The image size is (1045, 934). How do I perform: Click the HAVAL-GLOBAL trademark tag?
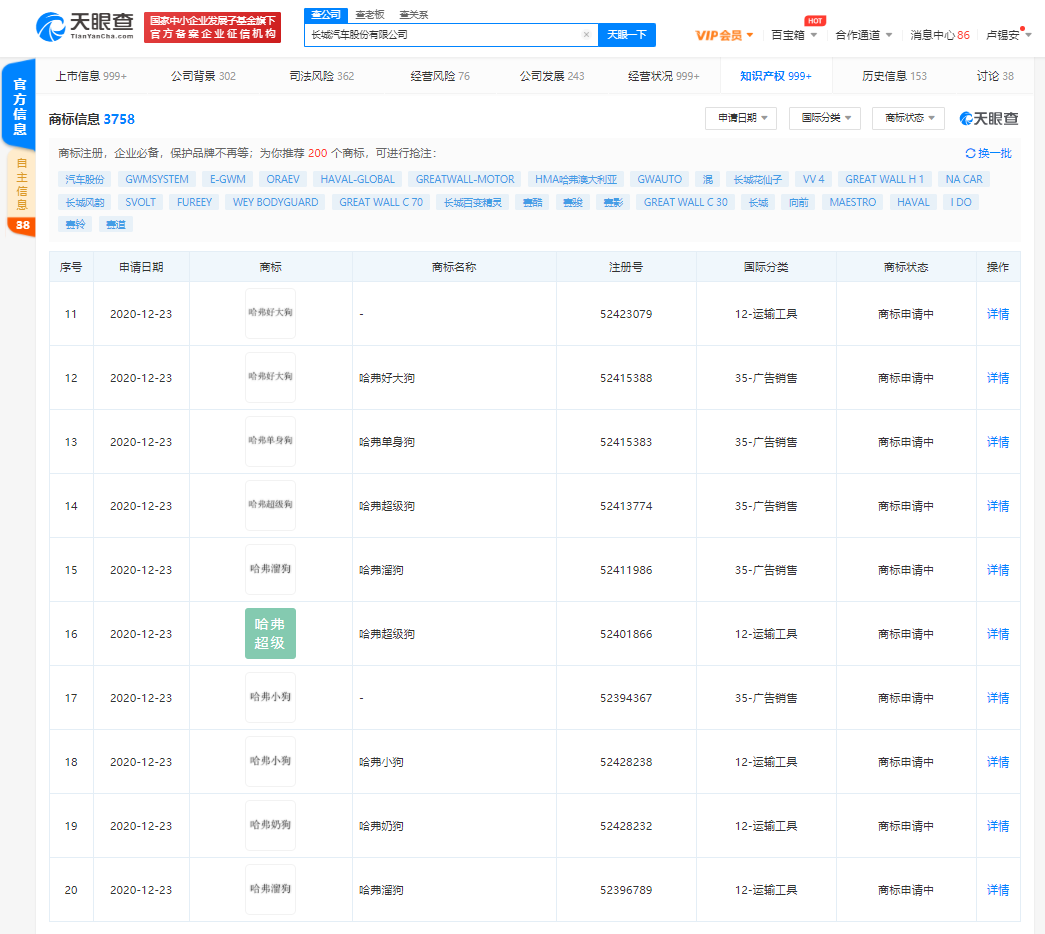[357, 179]
